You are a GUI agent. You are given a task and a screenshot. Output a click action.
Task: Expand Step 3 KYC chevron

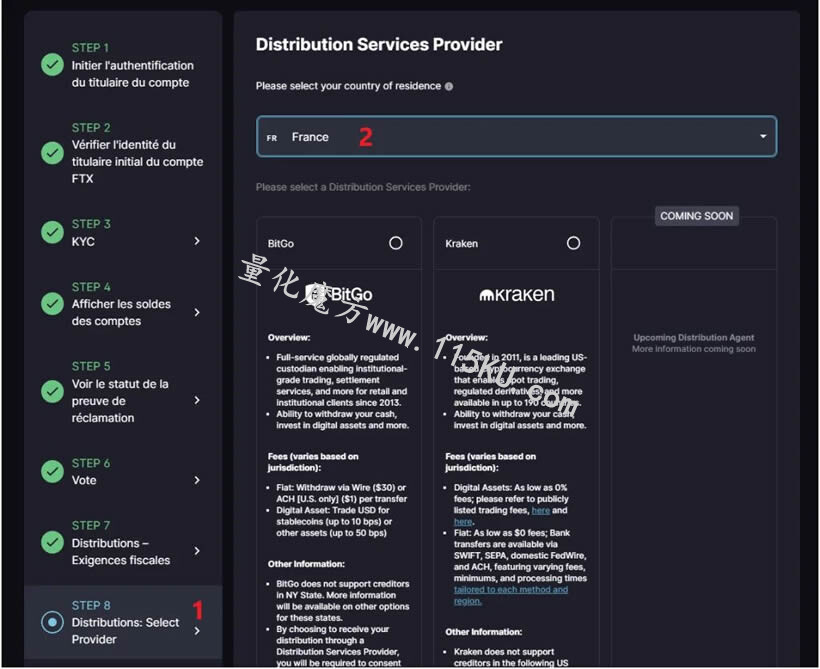[197, 241]
